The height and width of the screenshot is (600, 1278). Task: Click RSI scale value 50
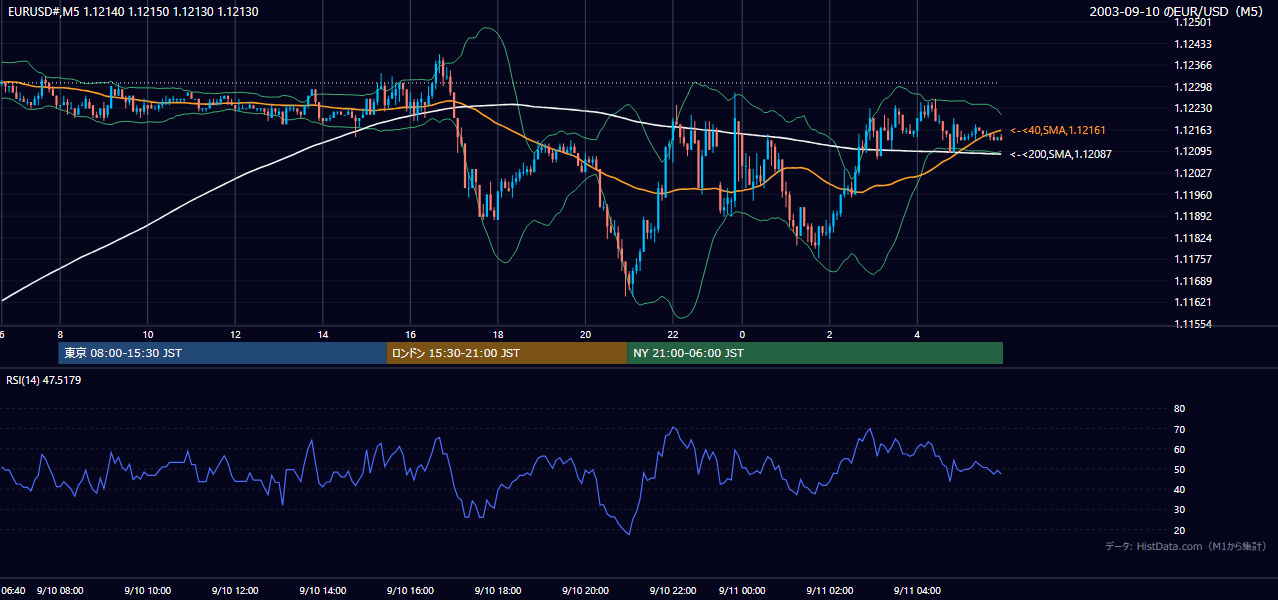1179,469
